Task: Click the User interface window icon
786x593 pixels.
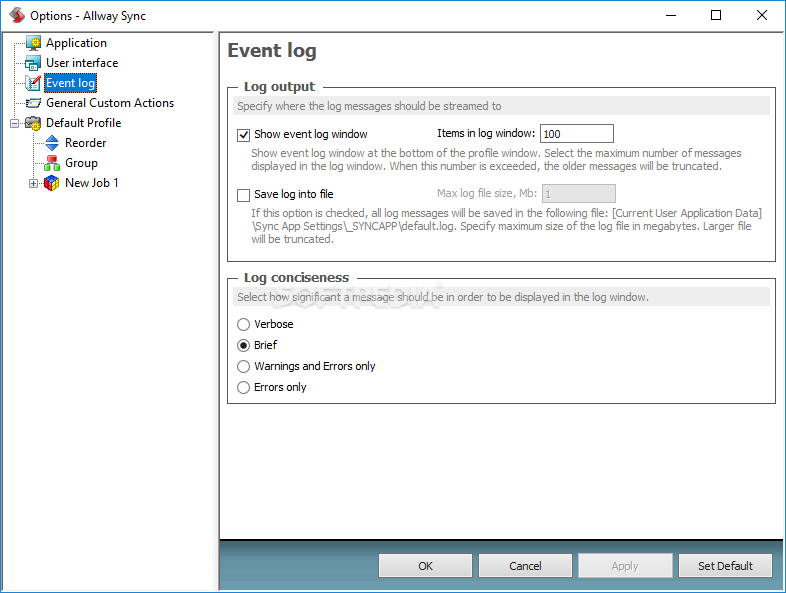Action: 33,63
